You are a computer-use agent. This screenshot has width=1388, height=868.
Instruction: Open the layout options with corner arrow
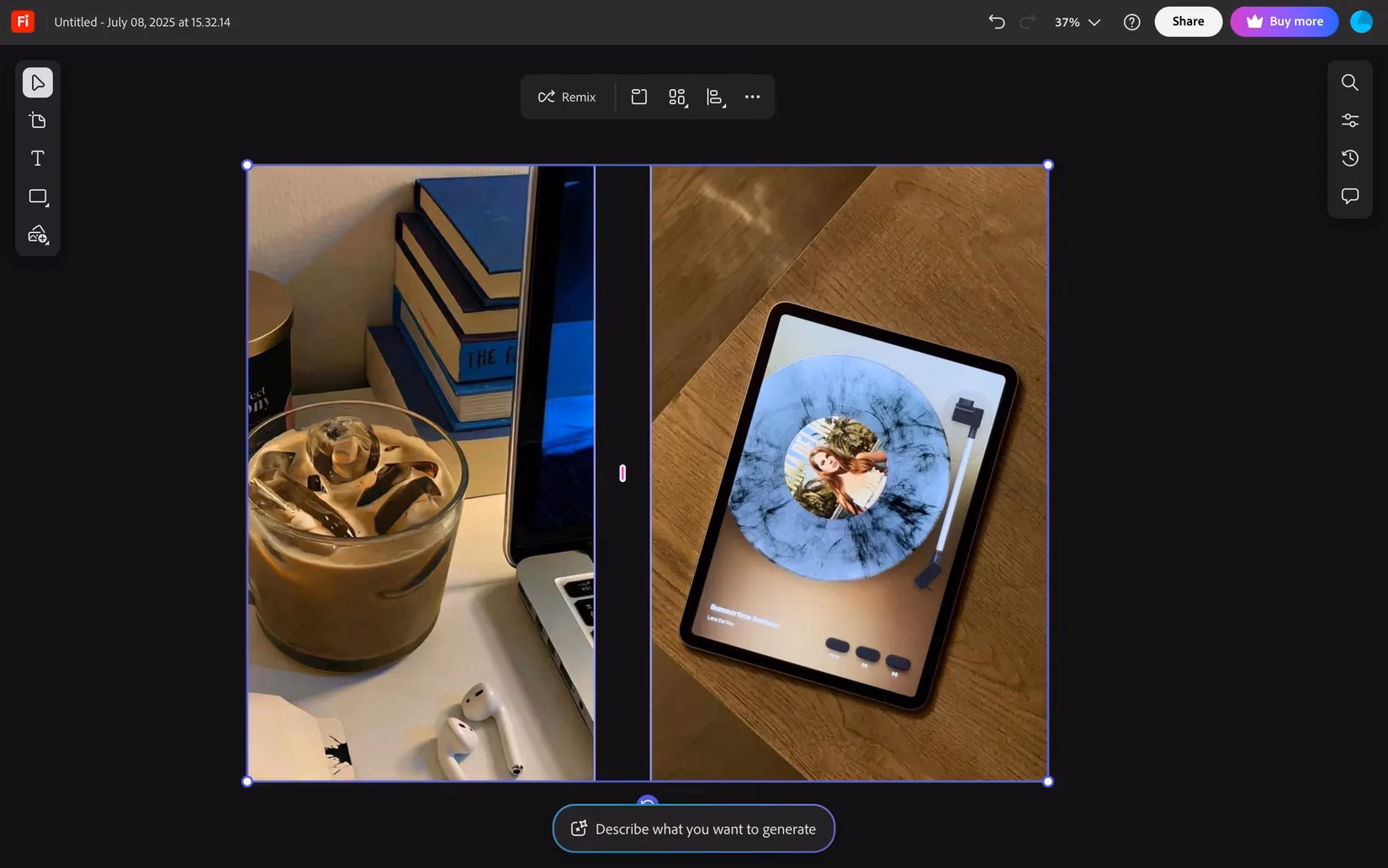click(677, 97)
